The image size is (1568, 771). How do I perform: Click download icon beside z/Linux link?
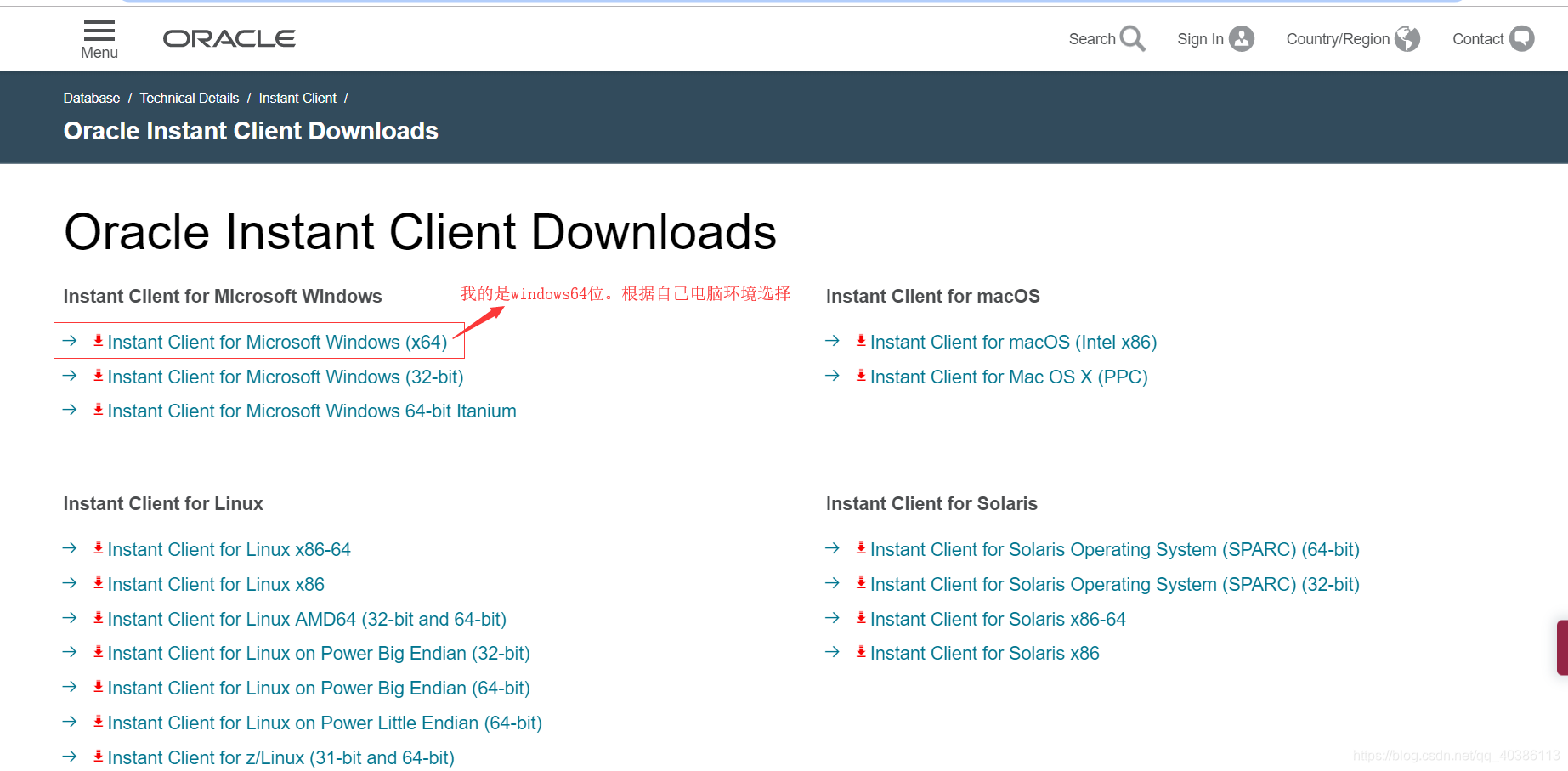pos(99,757)
